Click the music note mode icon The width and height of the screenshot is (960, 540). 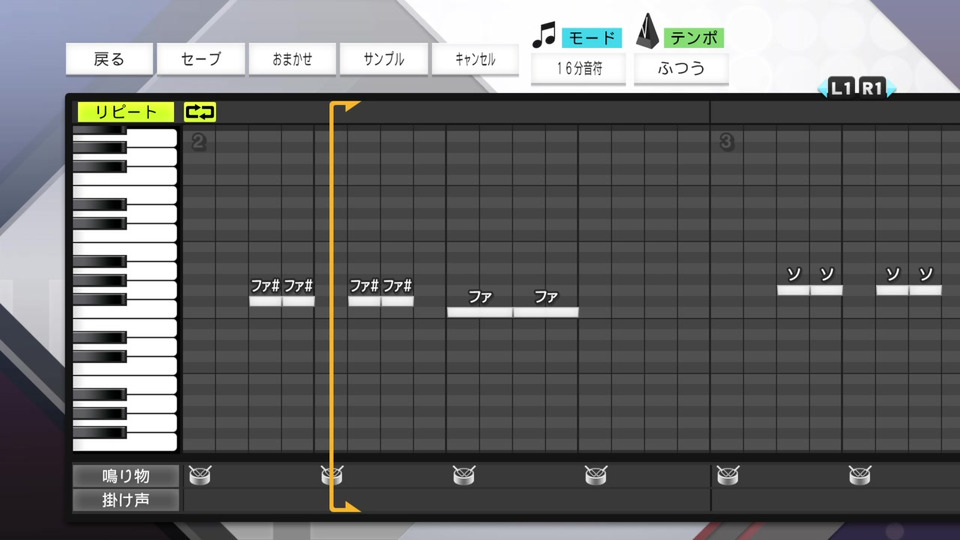pos(544,35)
